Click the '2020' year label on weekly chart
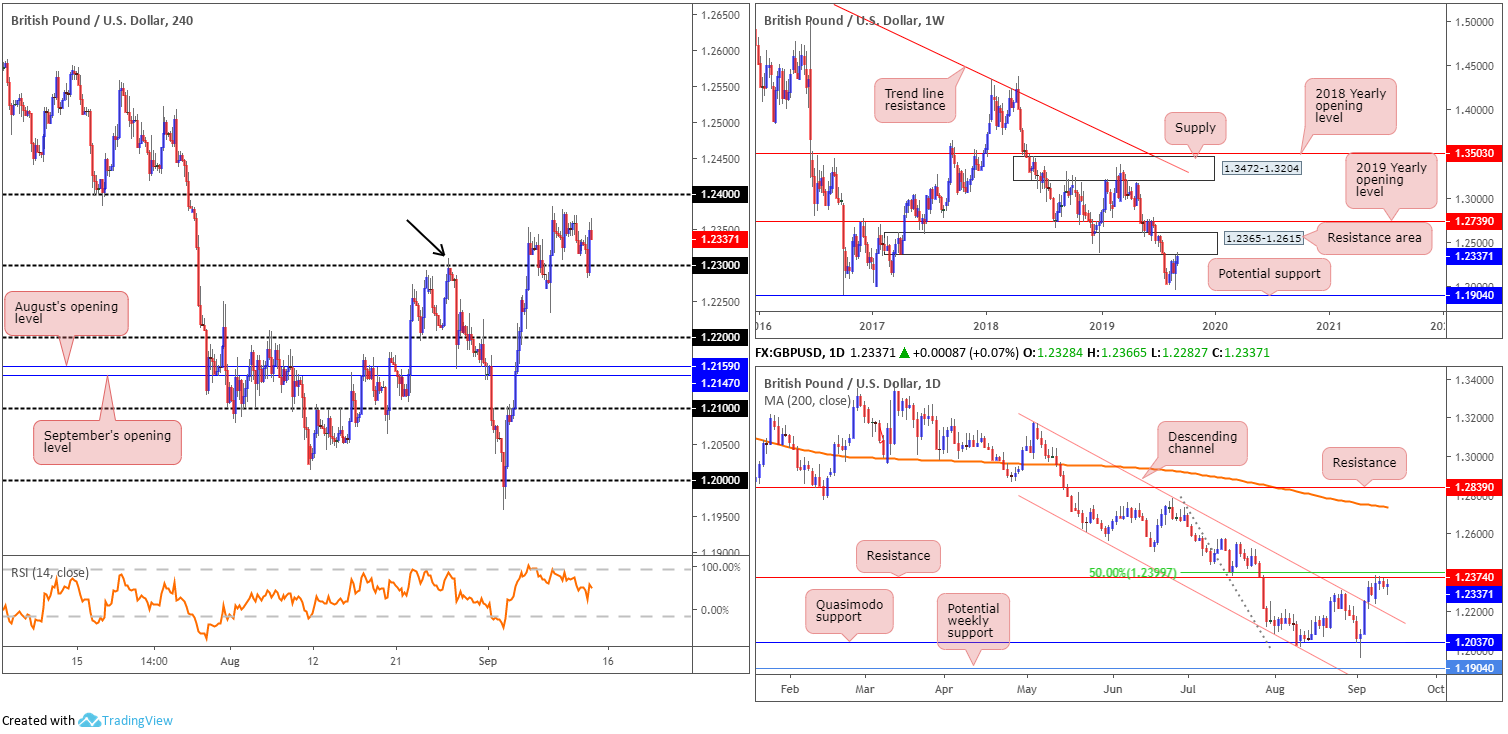Screen dimensions: 1508x734 click(1215, 326)
